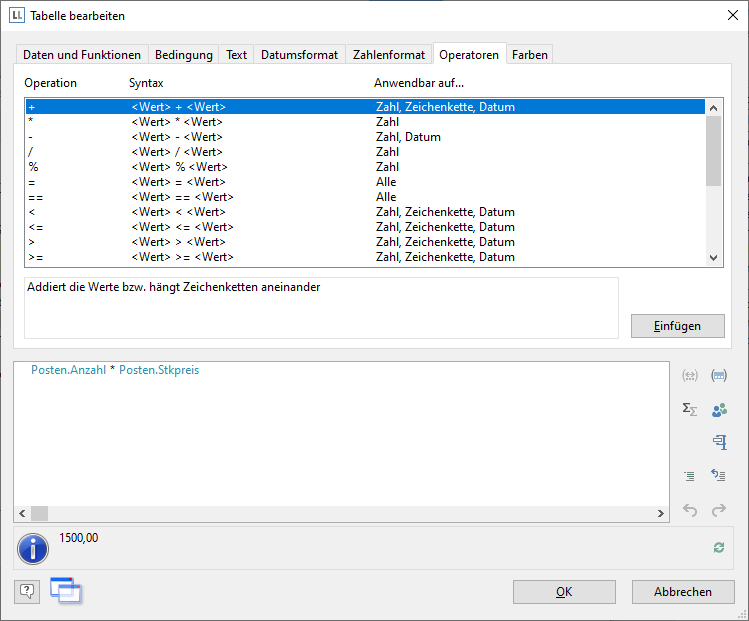The height and width of the screenshot is (621, 749).
Task: Click the parentheses insert icon beside the formula box
Action: [689, 376]
